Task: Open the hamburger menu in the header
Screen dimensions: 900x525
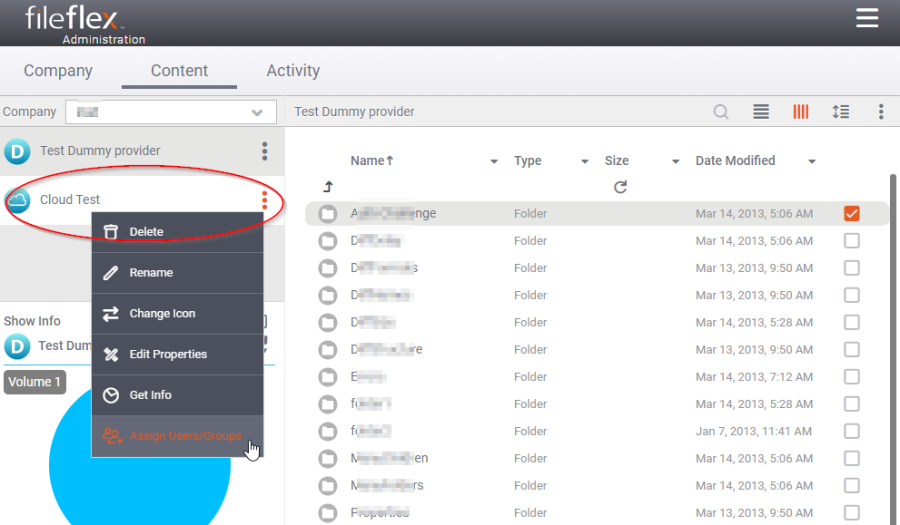Action: tap(867, 18)
